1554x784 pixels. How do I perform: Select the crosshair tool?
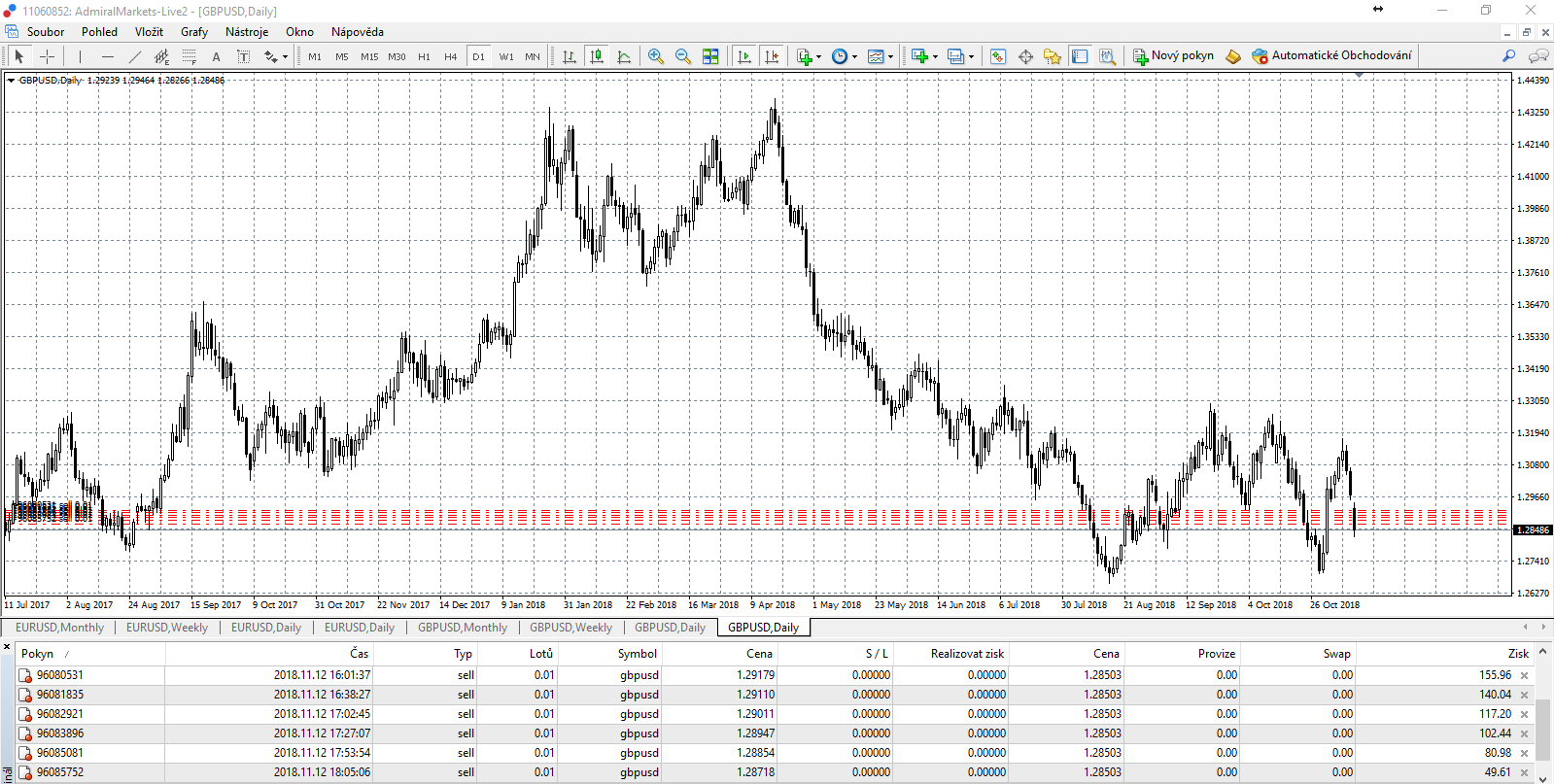47,56
